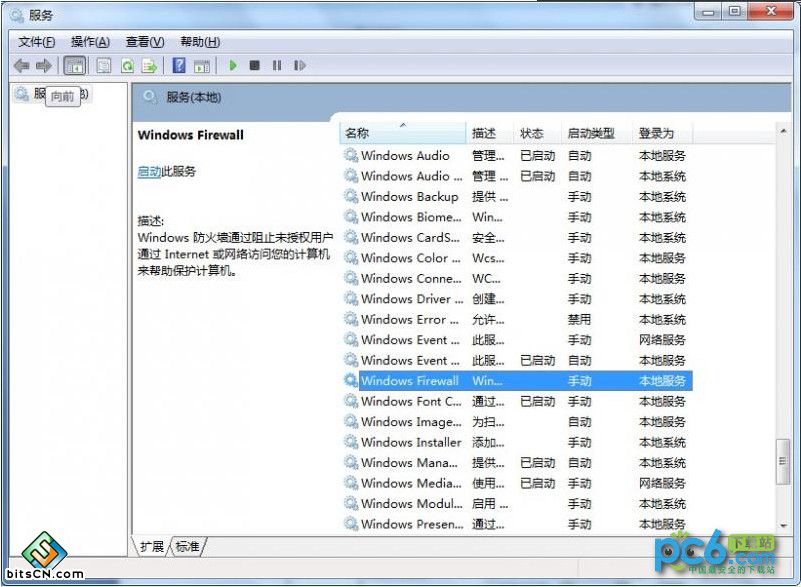Click the Forward arrow toolbar icon
The width and height of the screenshot is (801, 587).
(x=44, y=65)
